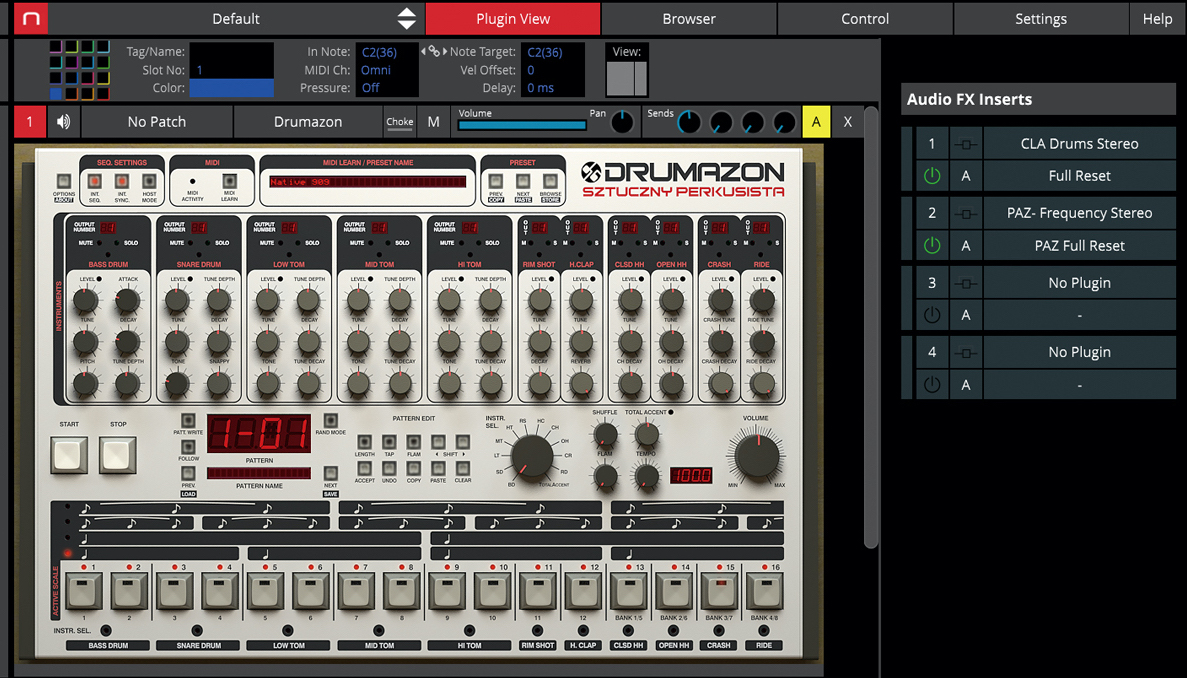Click the MIDI Learn button
Screen dimensions: 1187x678
[x=229, y=182]
